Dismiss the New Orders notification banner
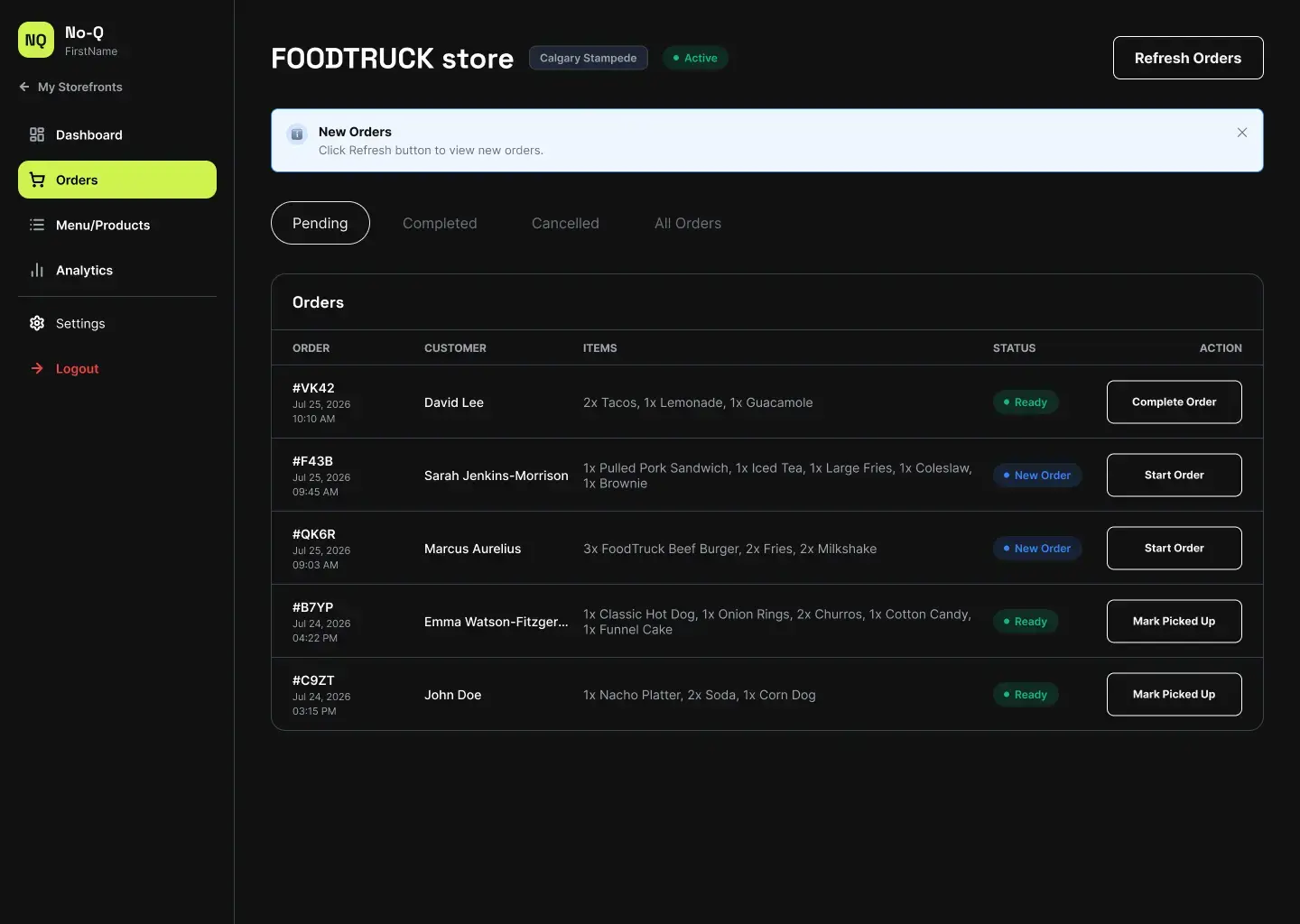Viewport: 1300px width, 924px height. [1242, 133]
